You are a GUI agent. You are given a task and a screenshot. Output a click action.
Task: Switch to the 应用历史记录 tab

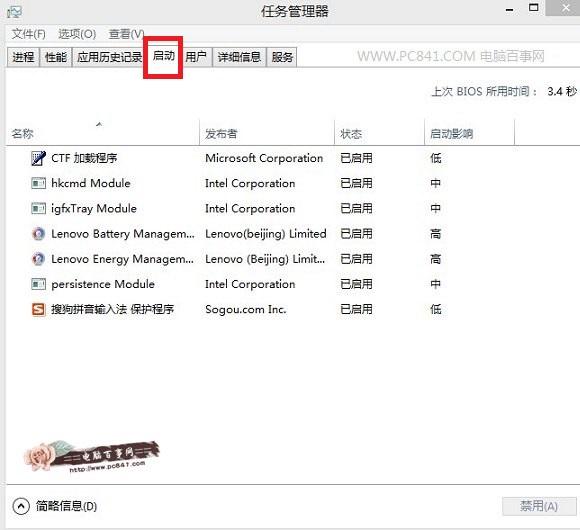(x=109, y=57)
